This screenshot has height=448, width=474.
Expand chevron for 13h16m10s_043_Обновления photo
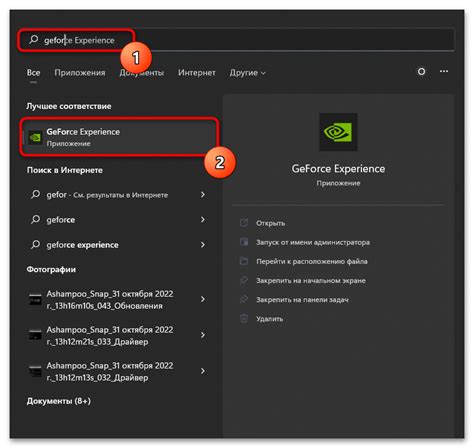point(203,299)
